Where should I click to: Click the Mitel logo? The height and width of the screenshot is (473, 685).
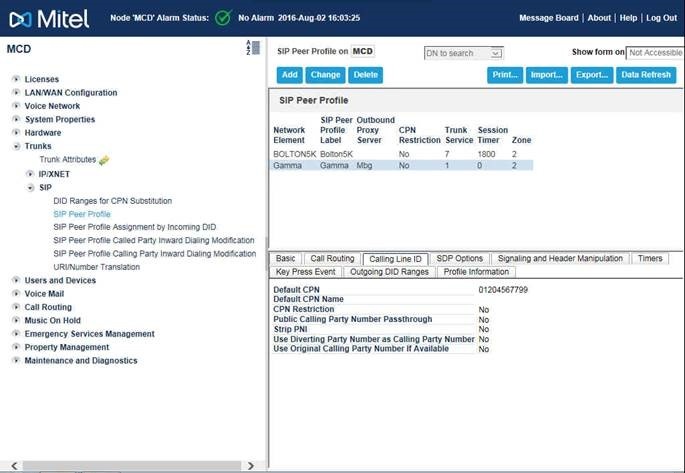click(49, 19)
